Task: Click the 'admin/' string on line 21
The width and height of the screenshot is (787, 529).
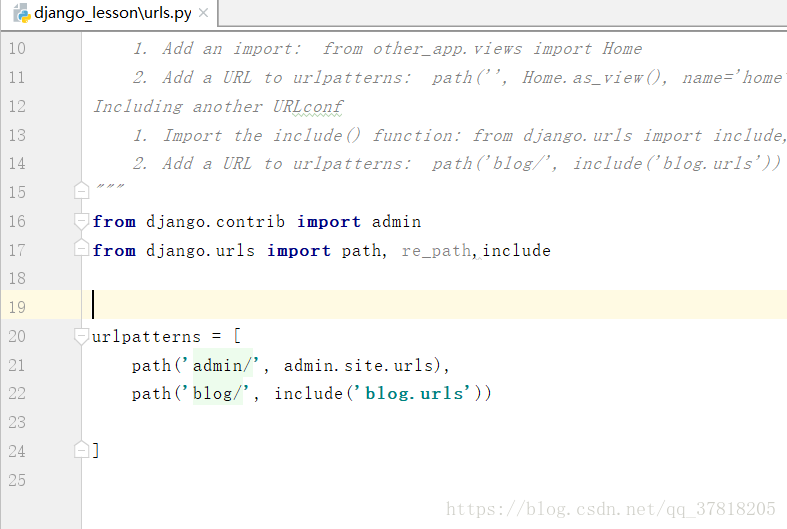Action: coord(221,365)
